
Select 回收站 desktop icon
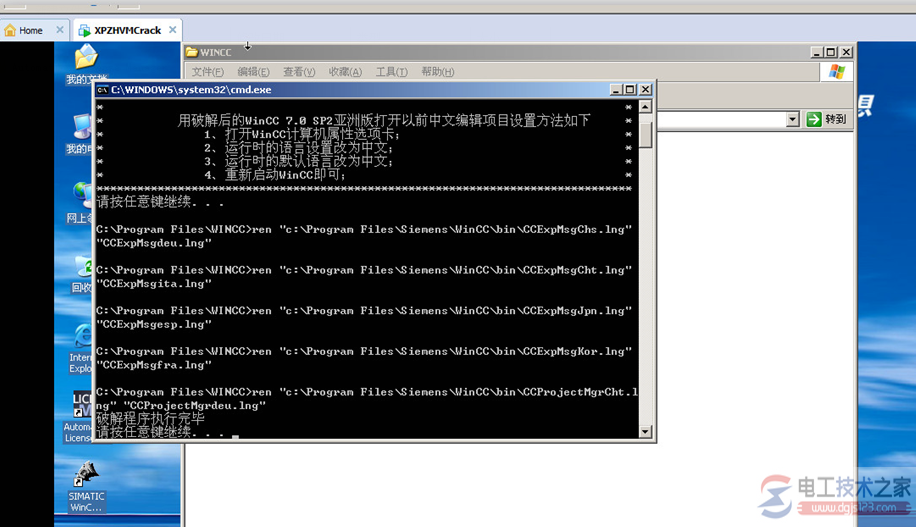[x=81, y=273]
